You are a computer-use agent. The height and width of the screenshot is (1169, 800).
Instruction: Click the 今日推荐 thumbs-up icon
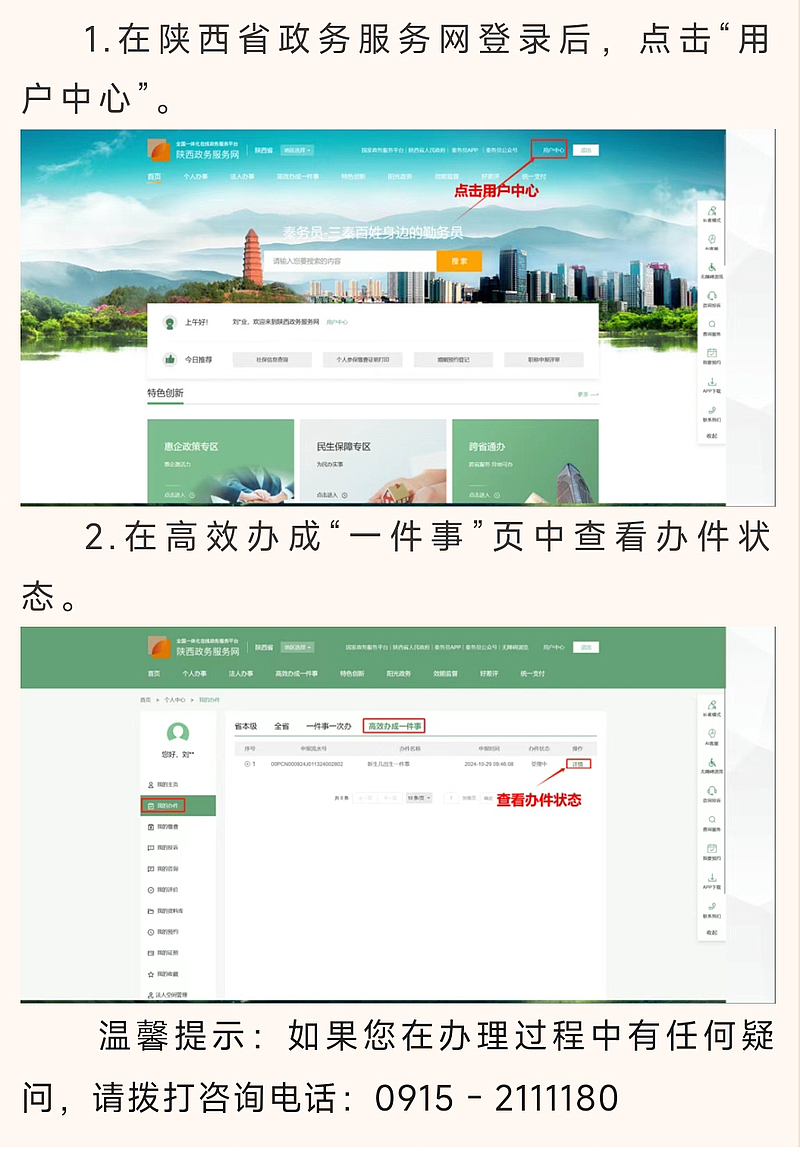coord(170,359)
